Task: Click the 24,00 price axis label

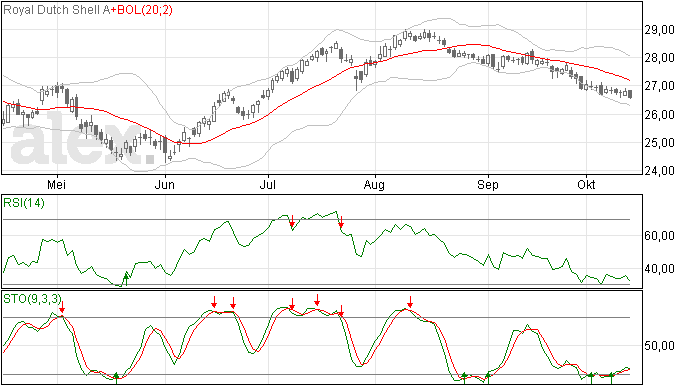Action: pos(659,170)
